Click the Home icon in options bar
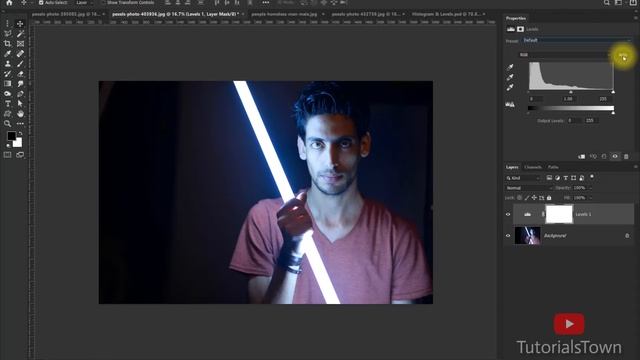Image resolution: width=640 pixels, height=360 pixels. click(x=9, y=2)
